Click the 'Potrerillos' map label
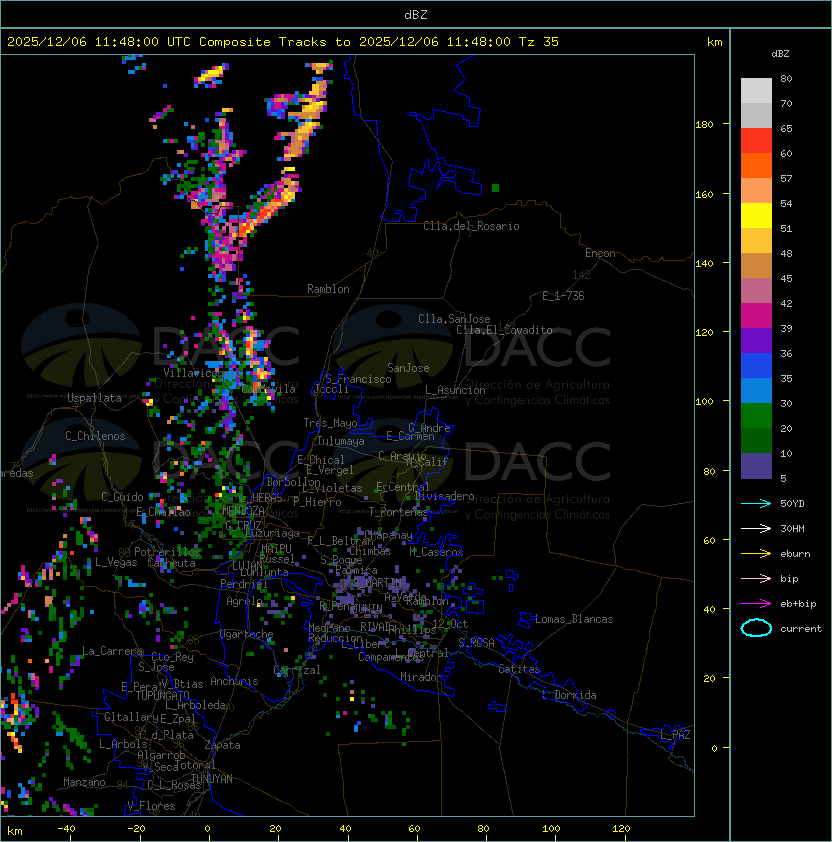 (167, 552)
